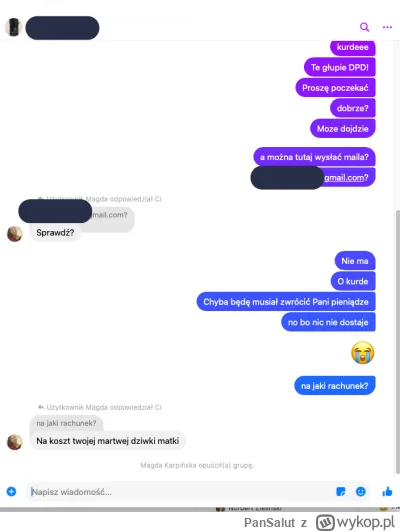Click the blue plus attachments icon

click(11, 491)
